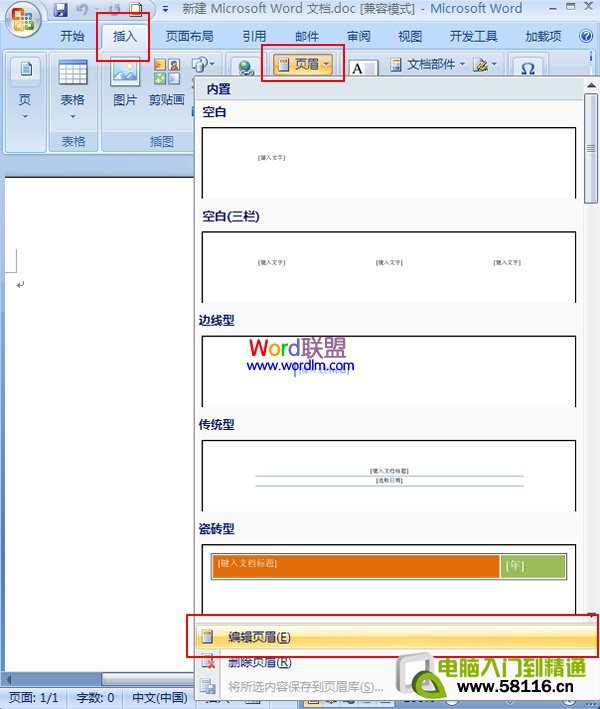Screen dimensions: 600x709
Task: Select the 空白(三栏) header template
Action: click(389, 264)
